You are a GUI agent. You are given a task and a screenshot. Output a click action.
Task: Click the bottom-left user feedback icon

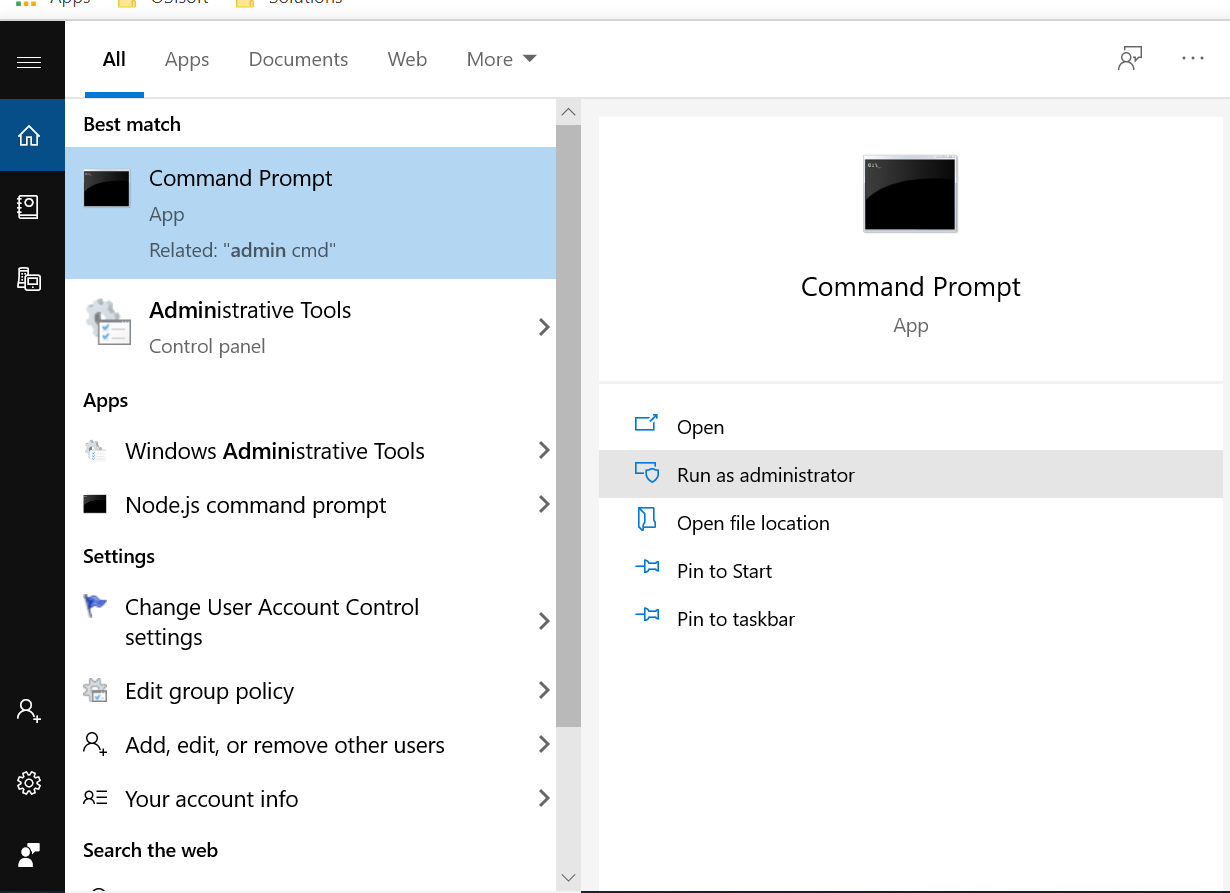(x=29, y=855)
